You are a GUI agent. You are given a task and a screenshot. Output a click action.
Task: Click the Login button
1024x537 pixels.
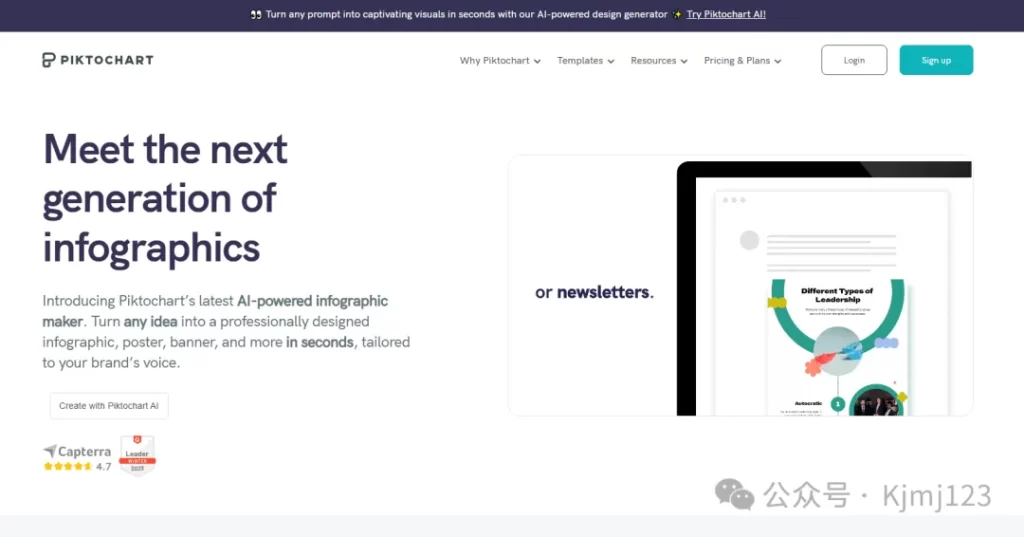coord(854,60)
